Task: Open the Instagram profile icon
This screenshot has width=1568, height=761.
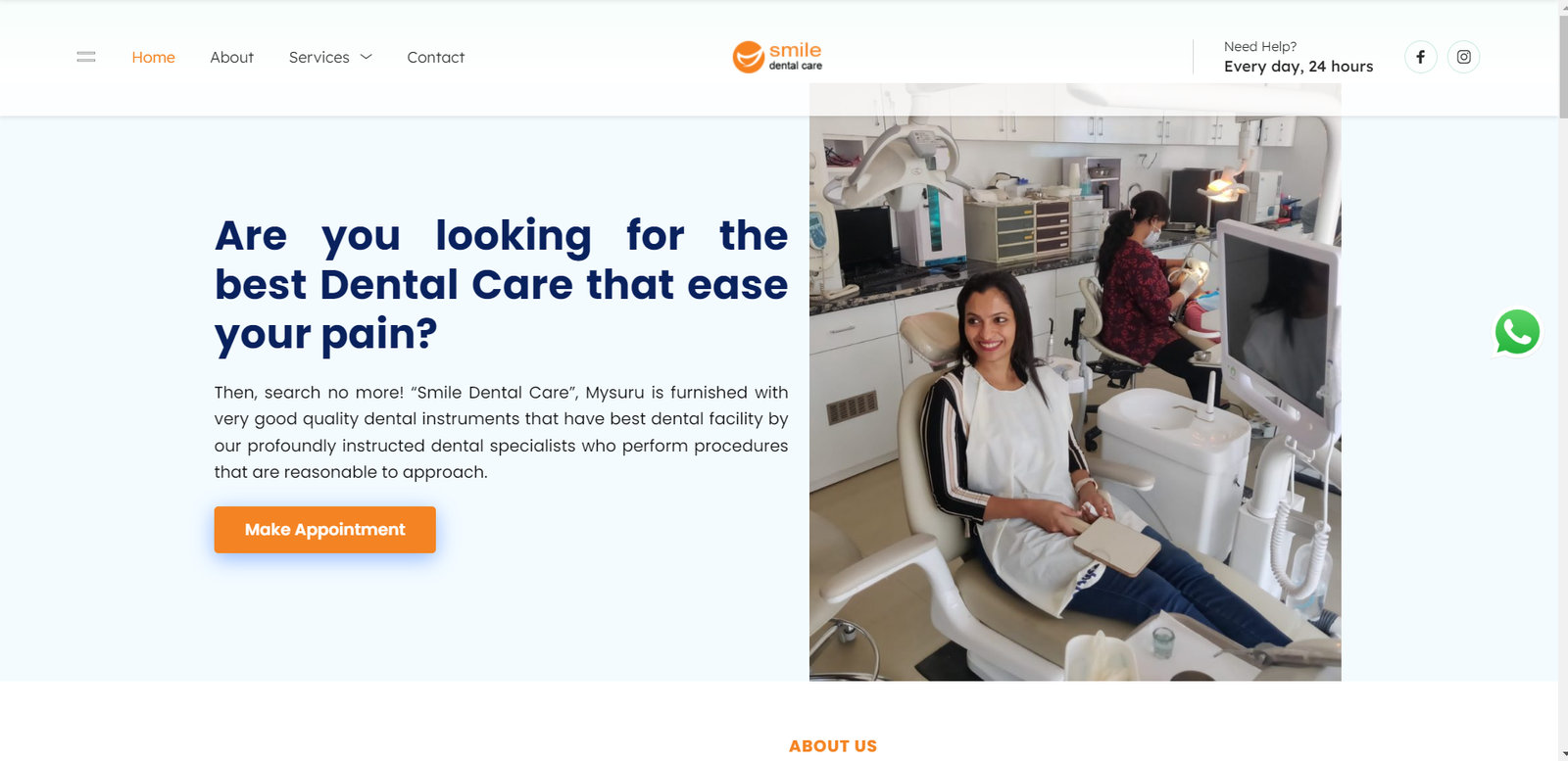Action: (x=1463, y=57)
